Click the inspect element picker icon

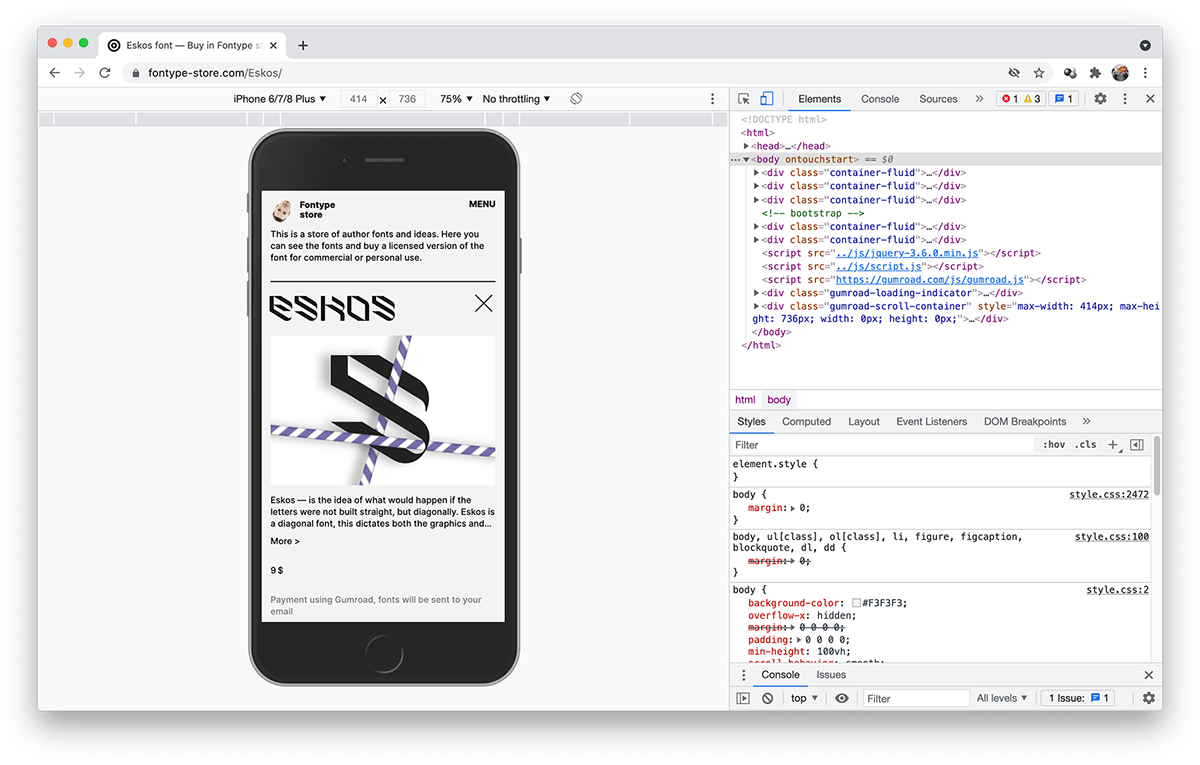pos(744,99)
